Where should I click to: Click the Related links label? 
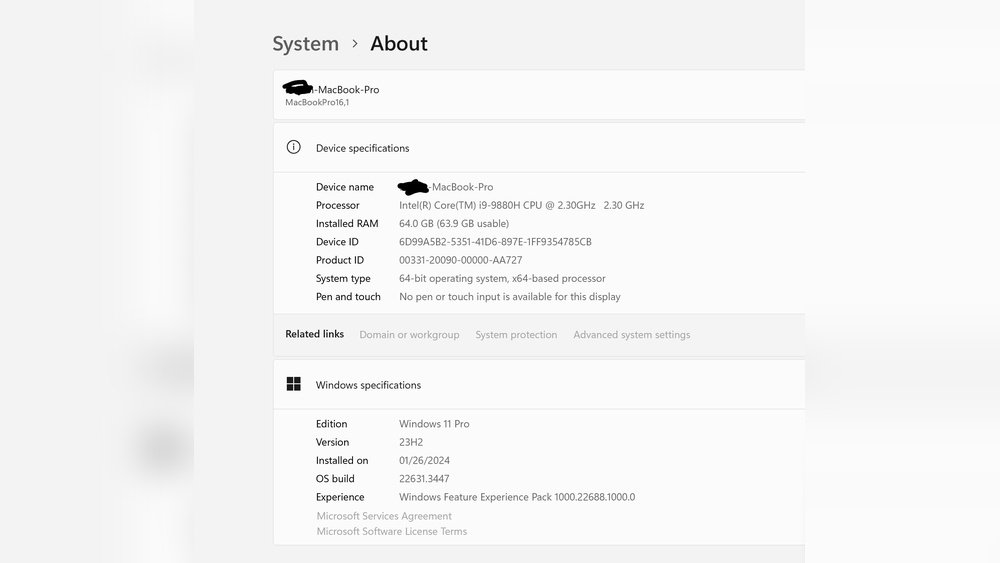click(314, 334)
